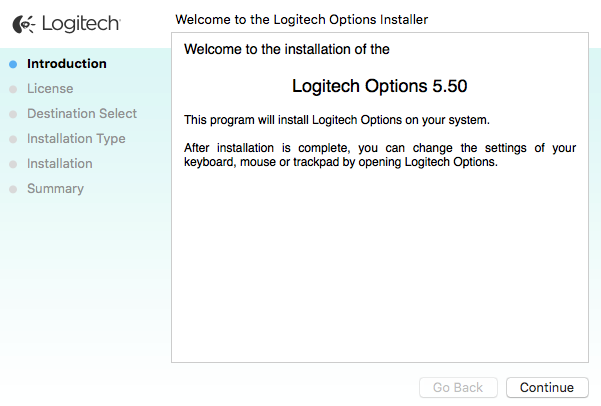
Task: Click the bullet dot next to License
Action: (13, 89)
